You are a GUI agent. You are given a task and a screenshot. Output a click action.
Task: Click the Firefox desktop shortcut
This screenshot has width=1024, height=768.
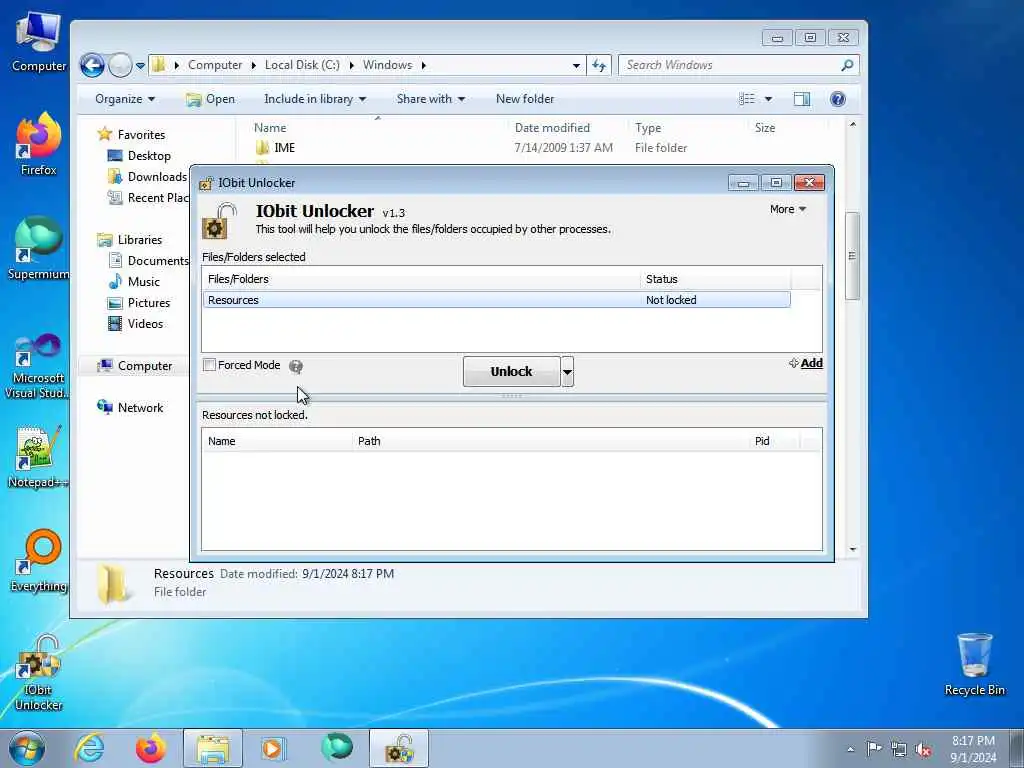pos(39,144)
